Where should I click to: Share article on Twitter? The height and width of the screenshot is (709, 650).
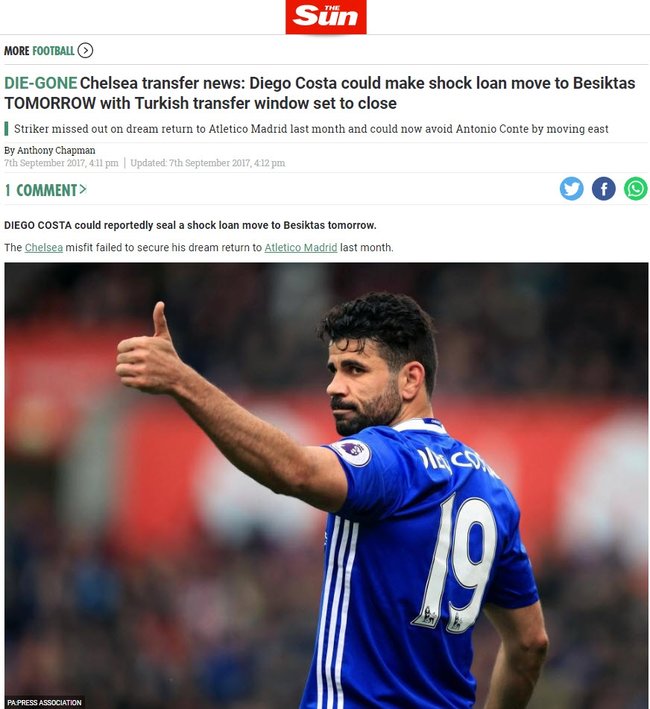pyautogui.click(x=571, y=189)
